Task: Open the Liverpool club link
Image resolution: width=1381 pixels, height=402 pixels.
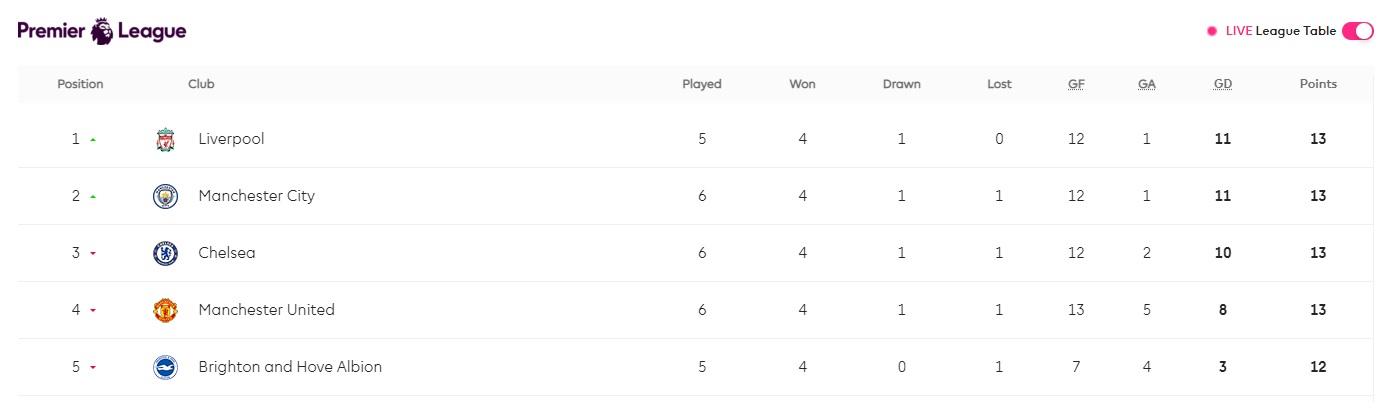Action: 231,139
